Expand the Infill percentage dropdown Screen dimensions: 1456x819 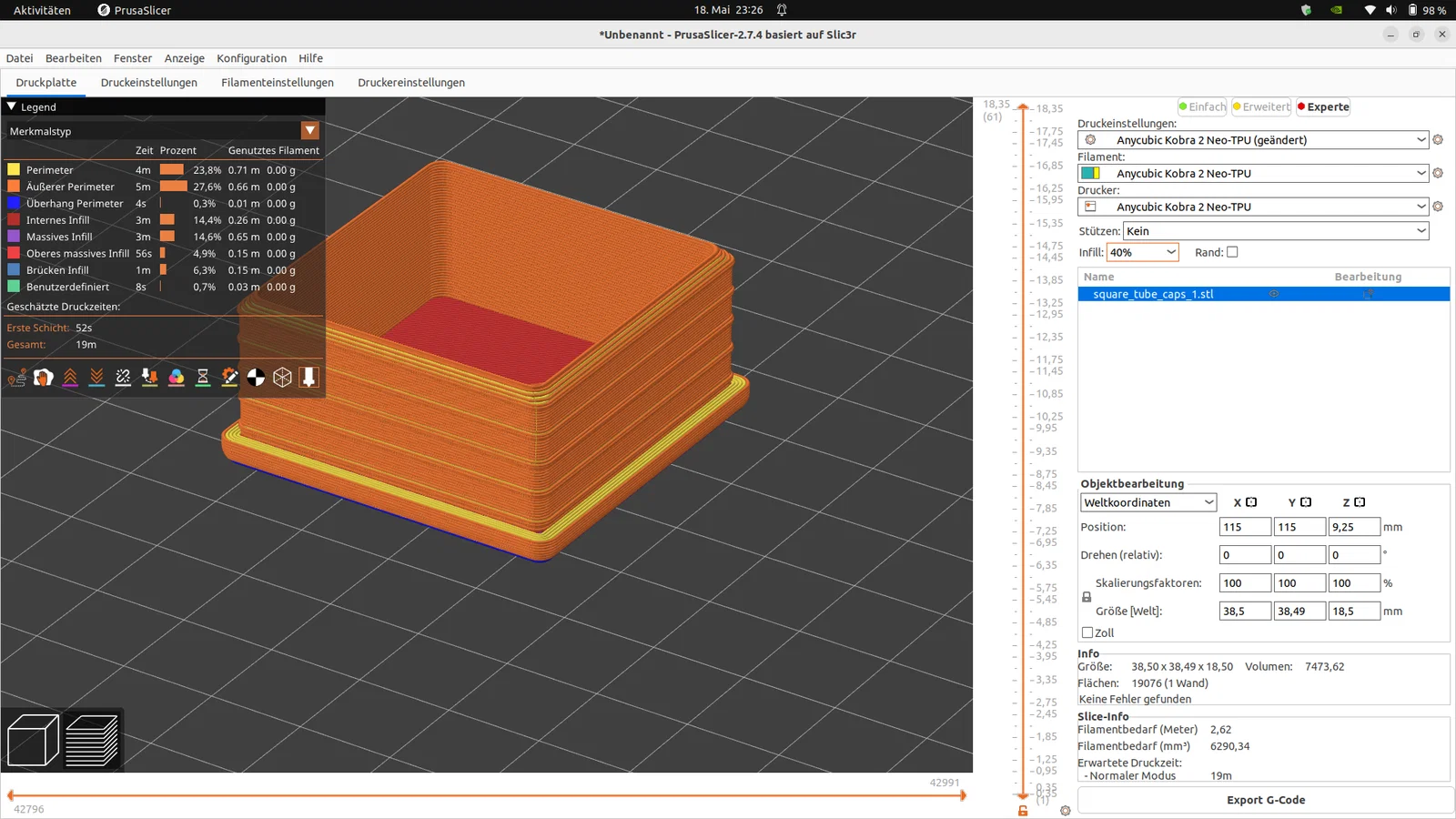pyautogui.click(x=1171, y=252)
